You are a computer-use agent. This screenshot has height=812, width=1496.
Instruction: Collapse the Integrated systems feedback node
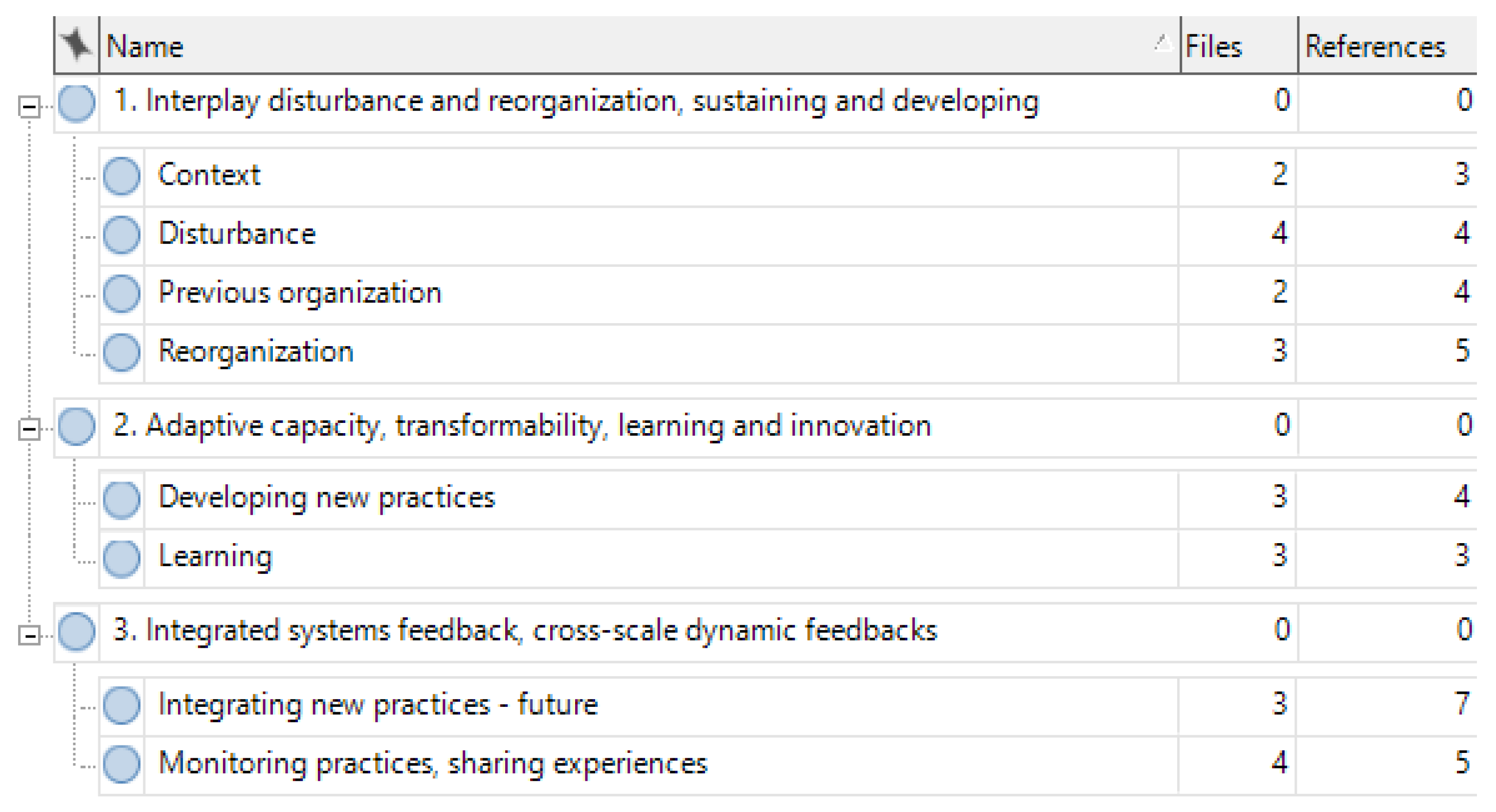[29, 635]
